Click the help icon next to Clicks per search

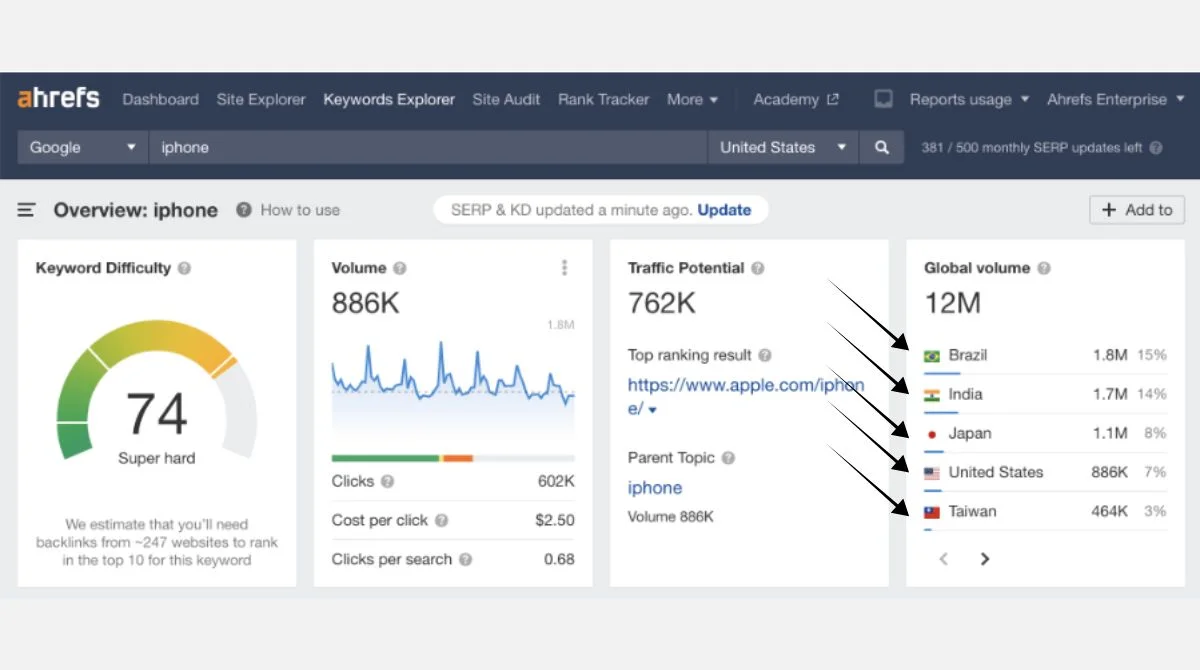[465, 559]
